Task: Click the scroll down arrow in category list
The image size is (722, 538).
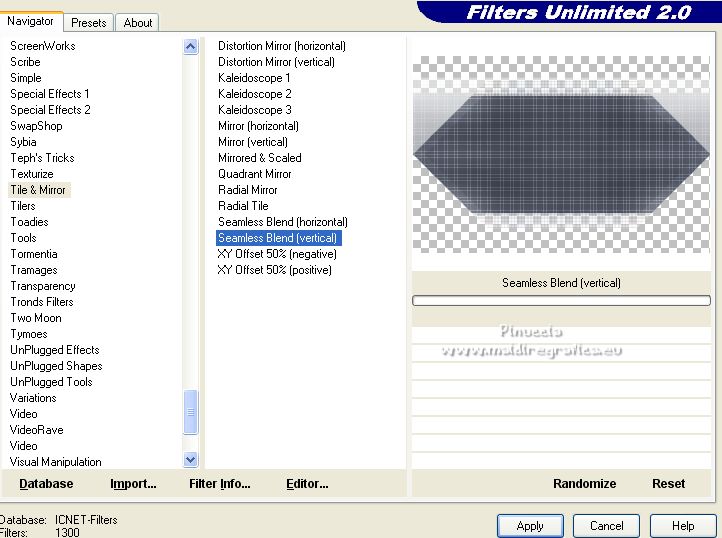Action: pos(190,459)
